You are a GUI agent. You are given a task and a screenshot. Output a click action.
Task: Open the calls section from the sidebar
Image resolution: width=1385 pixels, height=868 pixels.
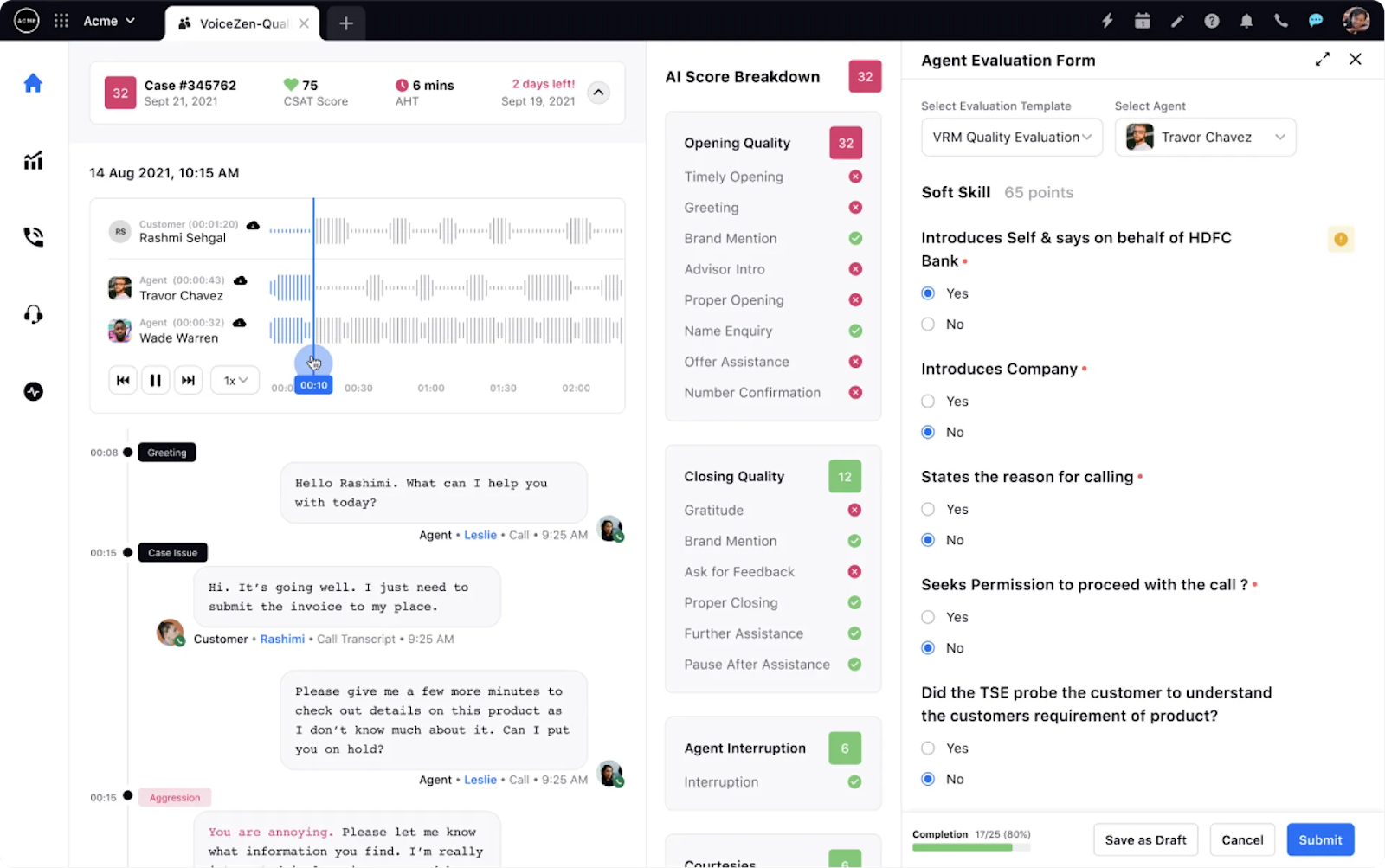(32, 236)
